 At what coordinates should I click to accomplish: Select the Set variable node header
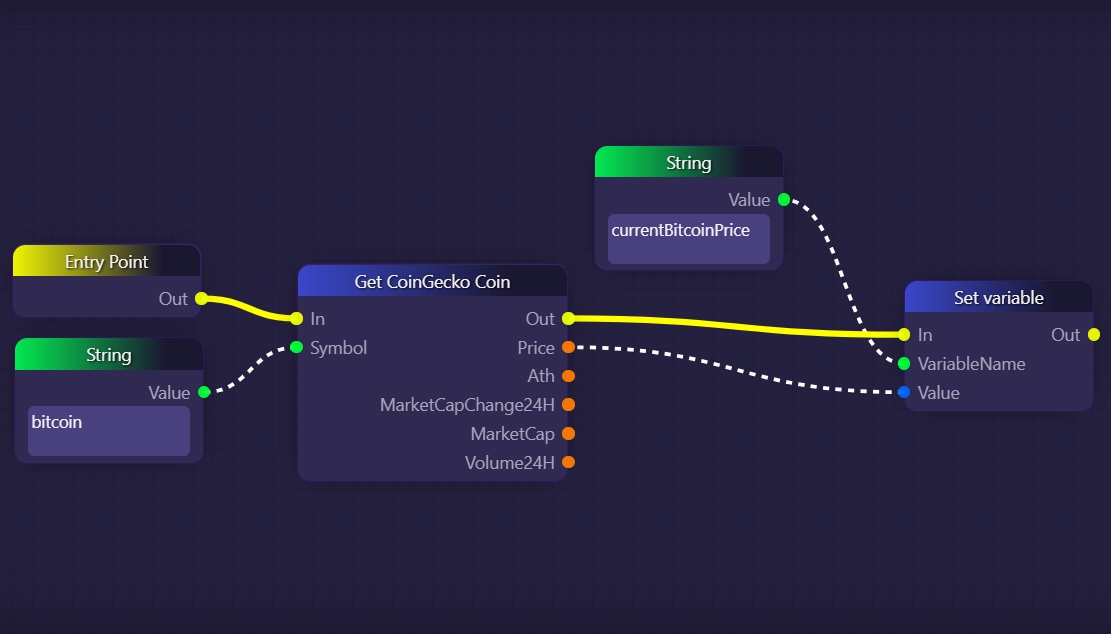(998, 298)
